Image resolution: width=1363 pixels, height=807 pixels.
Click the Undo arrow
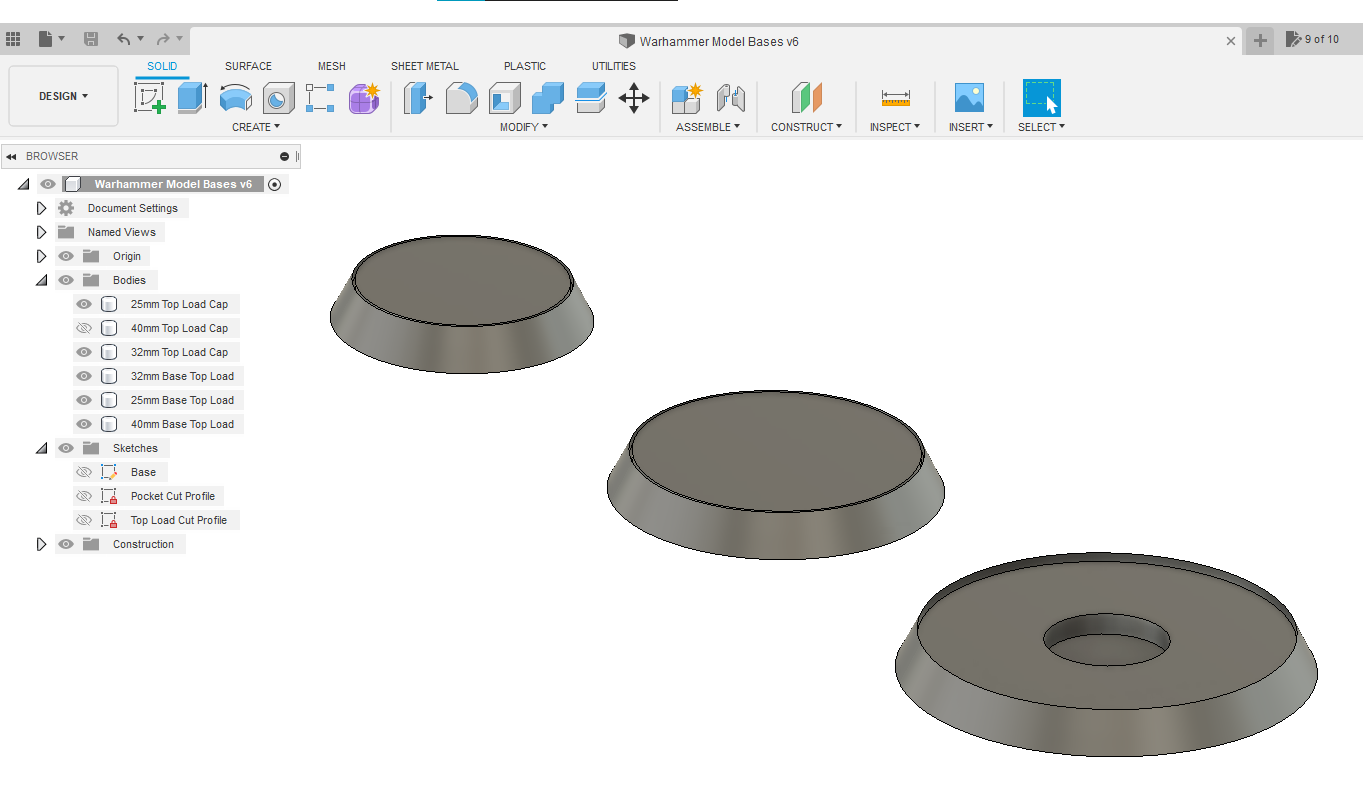tap(124, 39)
